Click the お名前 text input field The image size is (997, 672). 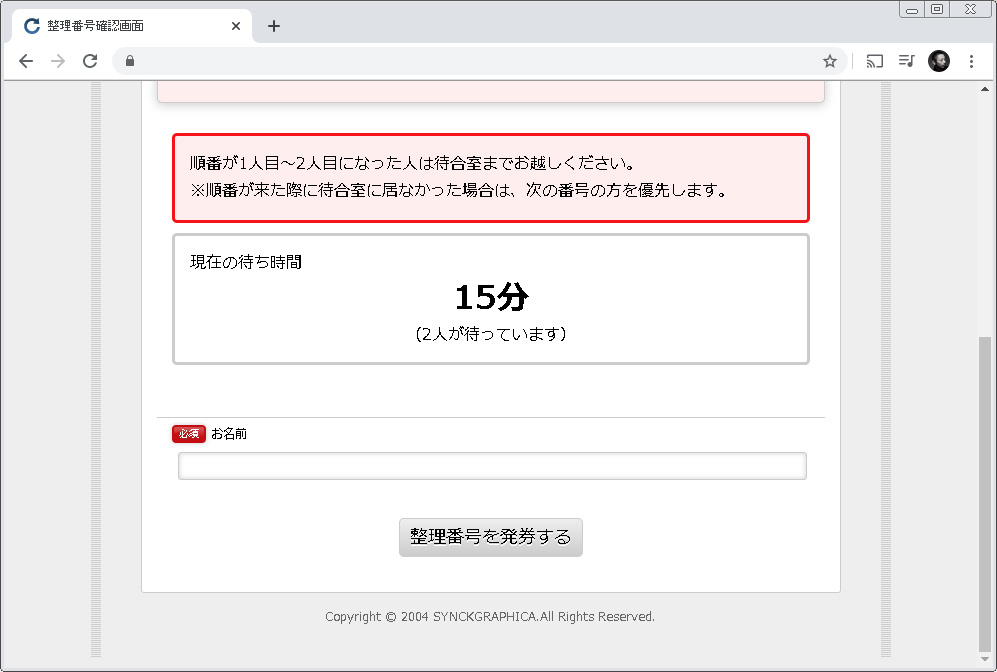[x=492, y=466]
